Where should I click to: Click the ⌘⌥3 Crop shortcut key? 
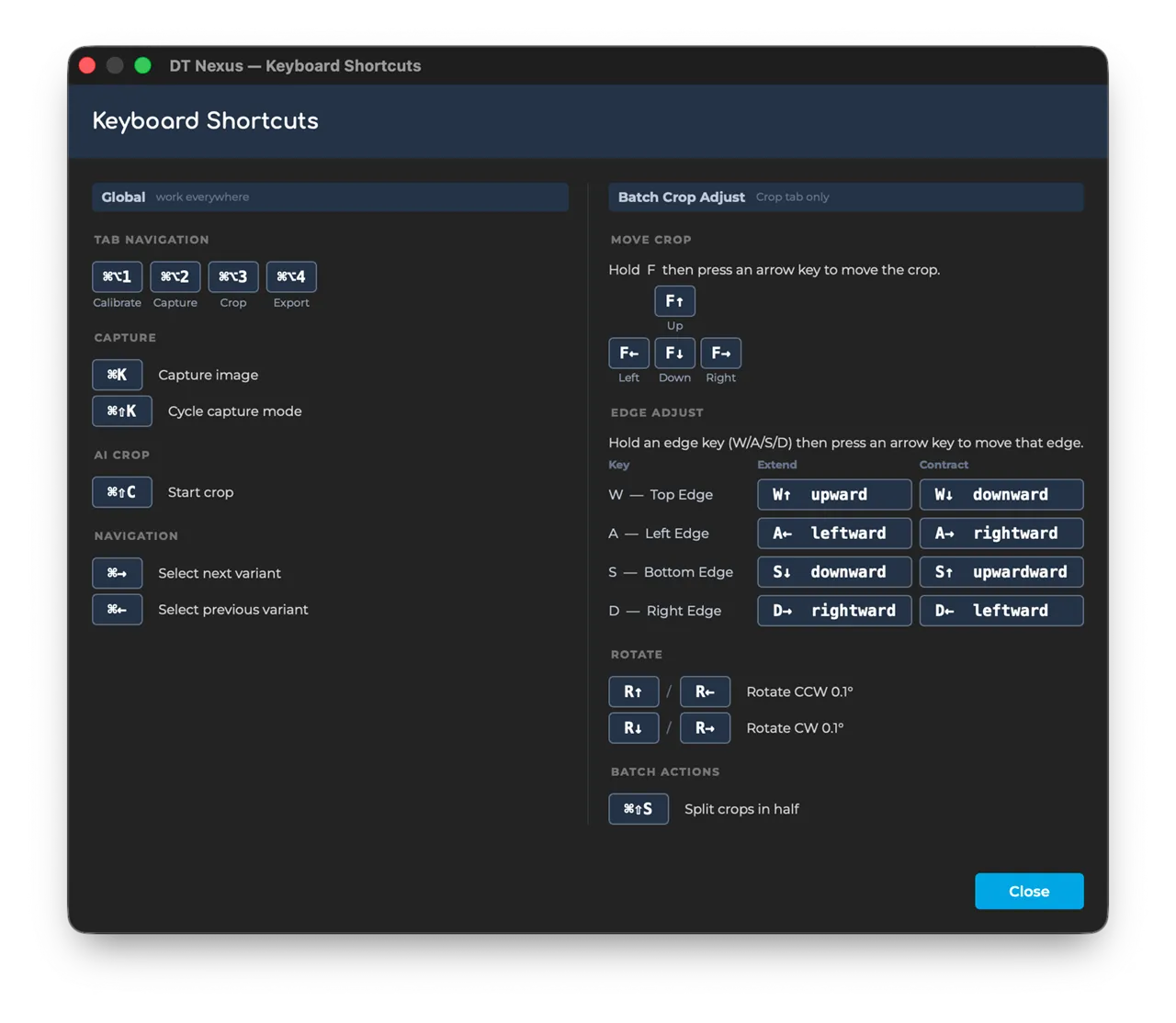(x=233, y=276)
